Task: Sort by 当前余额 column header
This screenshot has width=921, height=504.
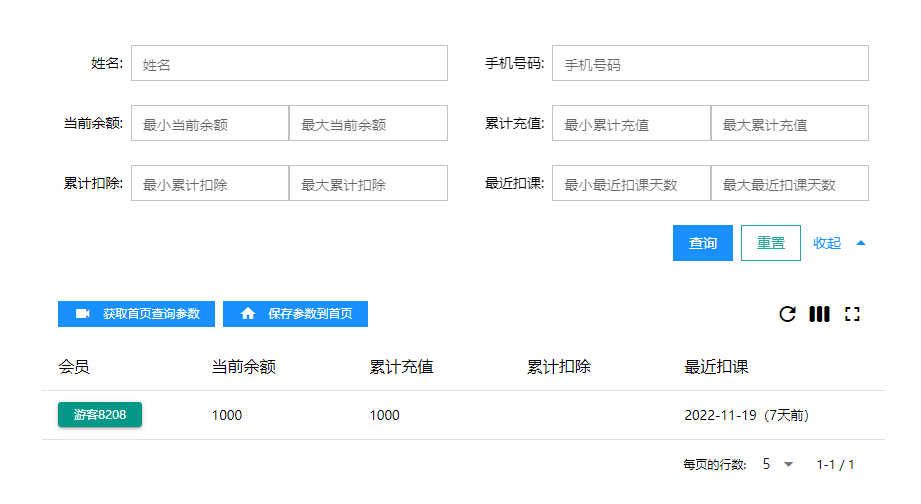Action: point(243,367)
